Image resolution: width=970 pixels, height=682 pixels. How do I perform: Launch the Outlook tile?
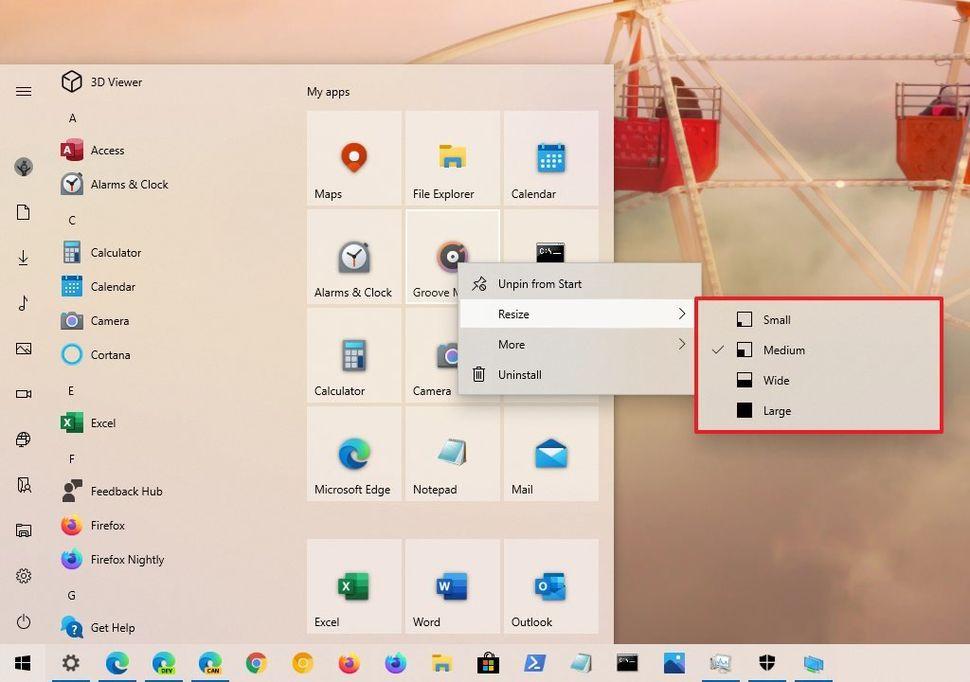551,585
